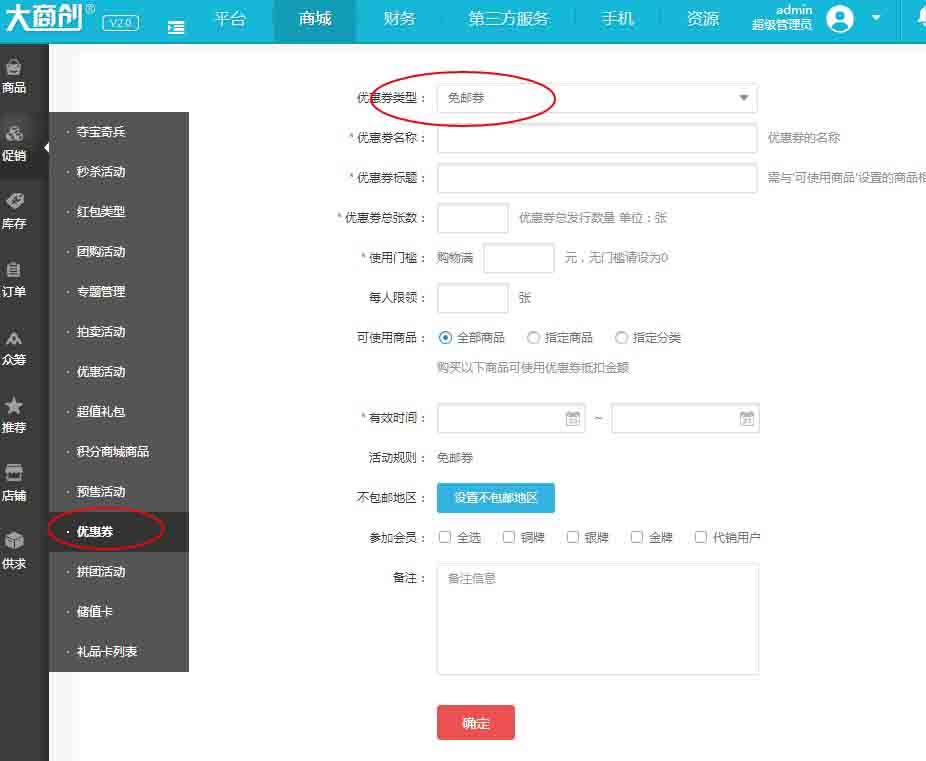Check the 全选 member checkbox

[x=445, y=537]
